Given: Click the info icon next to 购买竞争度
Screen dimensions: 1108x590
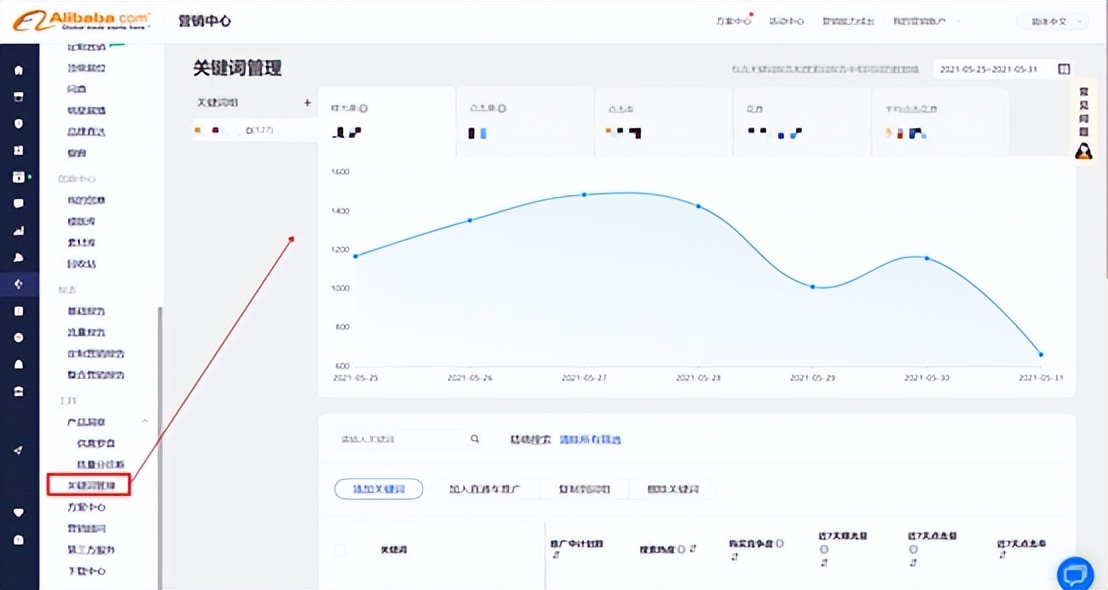Looking at the screenshot, I should coord(779,543).
